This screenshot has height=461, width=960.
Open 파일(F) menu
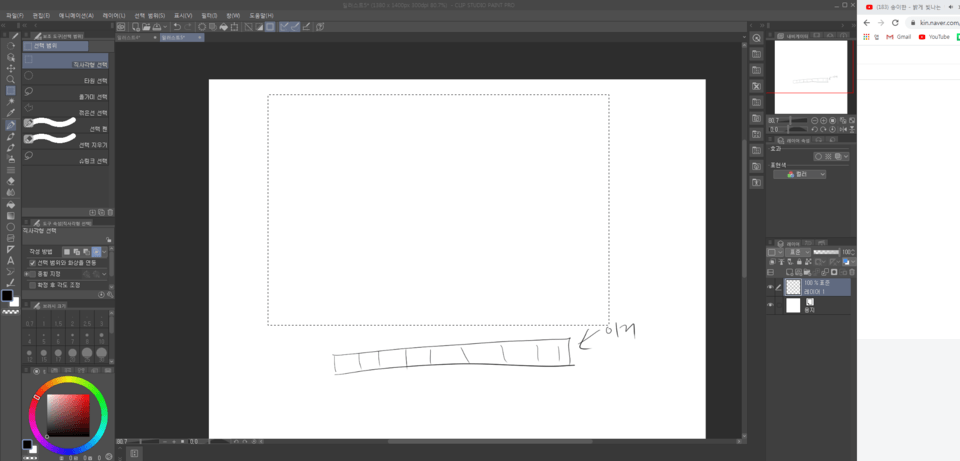[x=15, y=15]
